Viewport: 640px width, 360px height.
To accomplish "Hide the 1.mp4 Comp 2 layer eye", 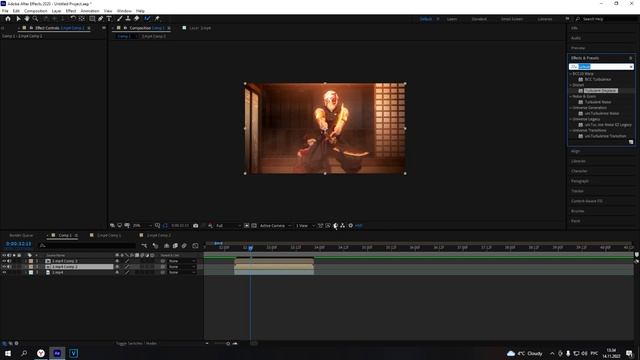I will pos(4,267).
